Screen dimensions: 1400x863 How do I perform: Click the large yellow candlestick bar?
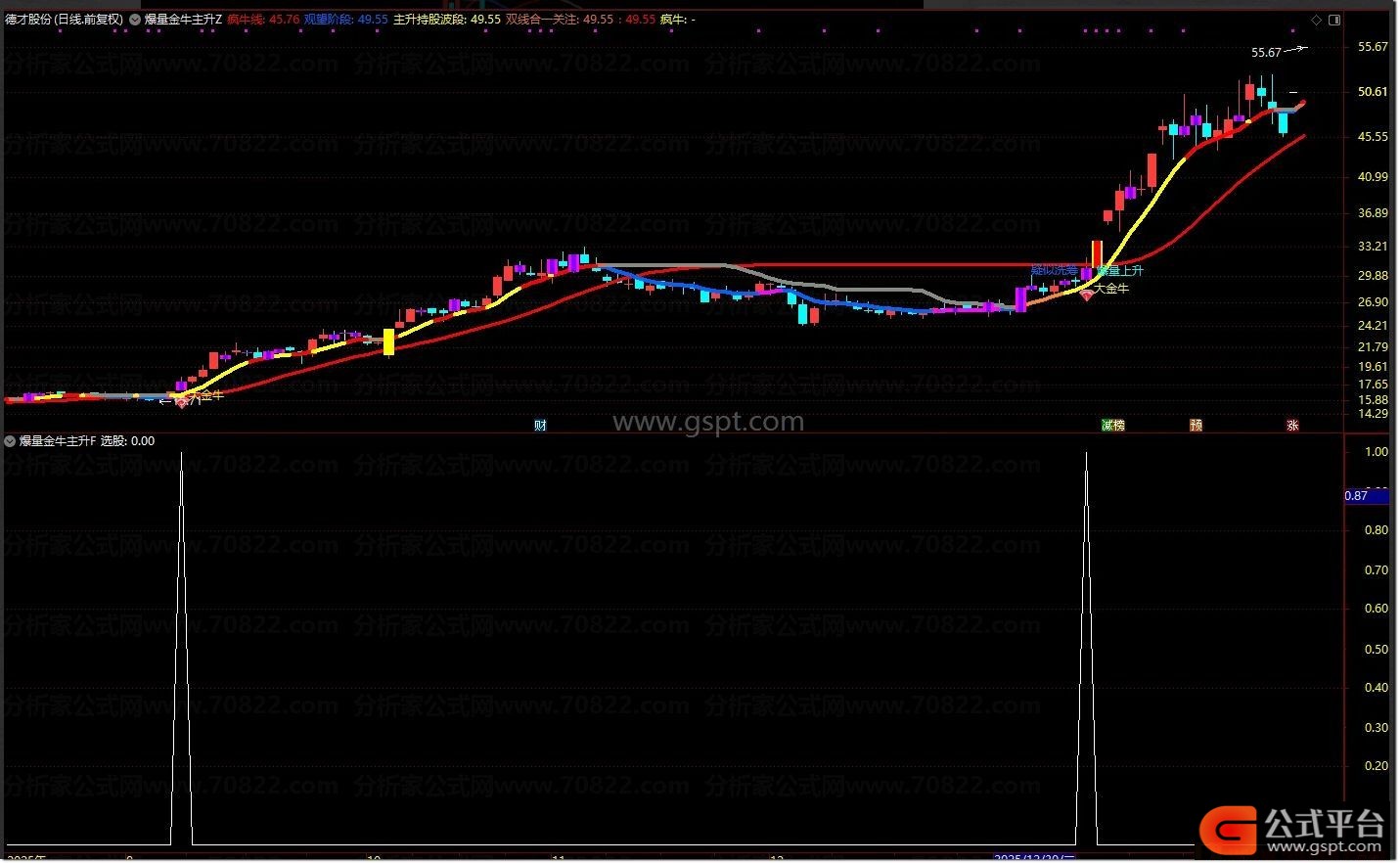point(388,341)
